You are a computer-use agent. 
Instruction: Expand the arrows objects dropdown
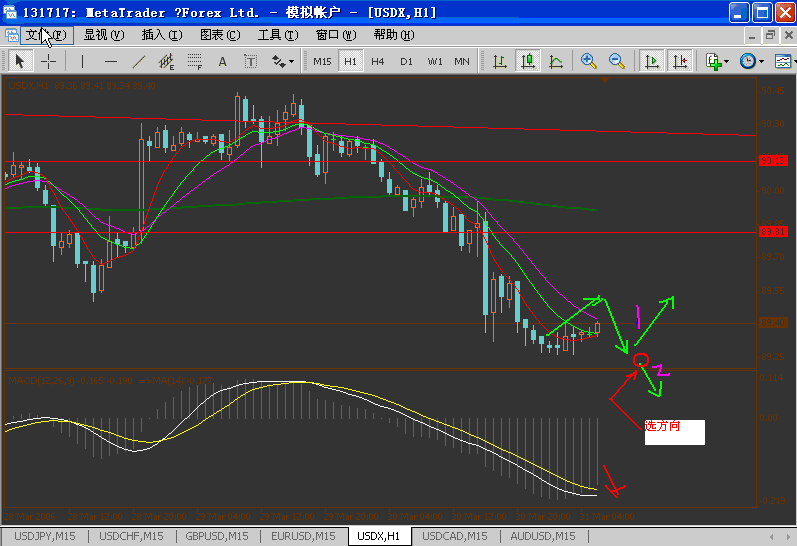[283, 62]
